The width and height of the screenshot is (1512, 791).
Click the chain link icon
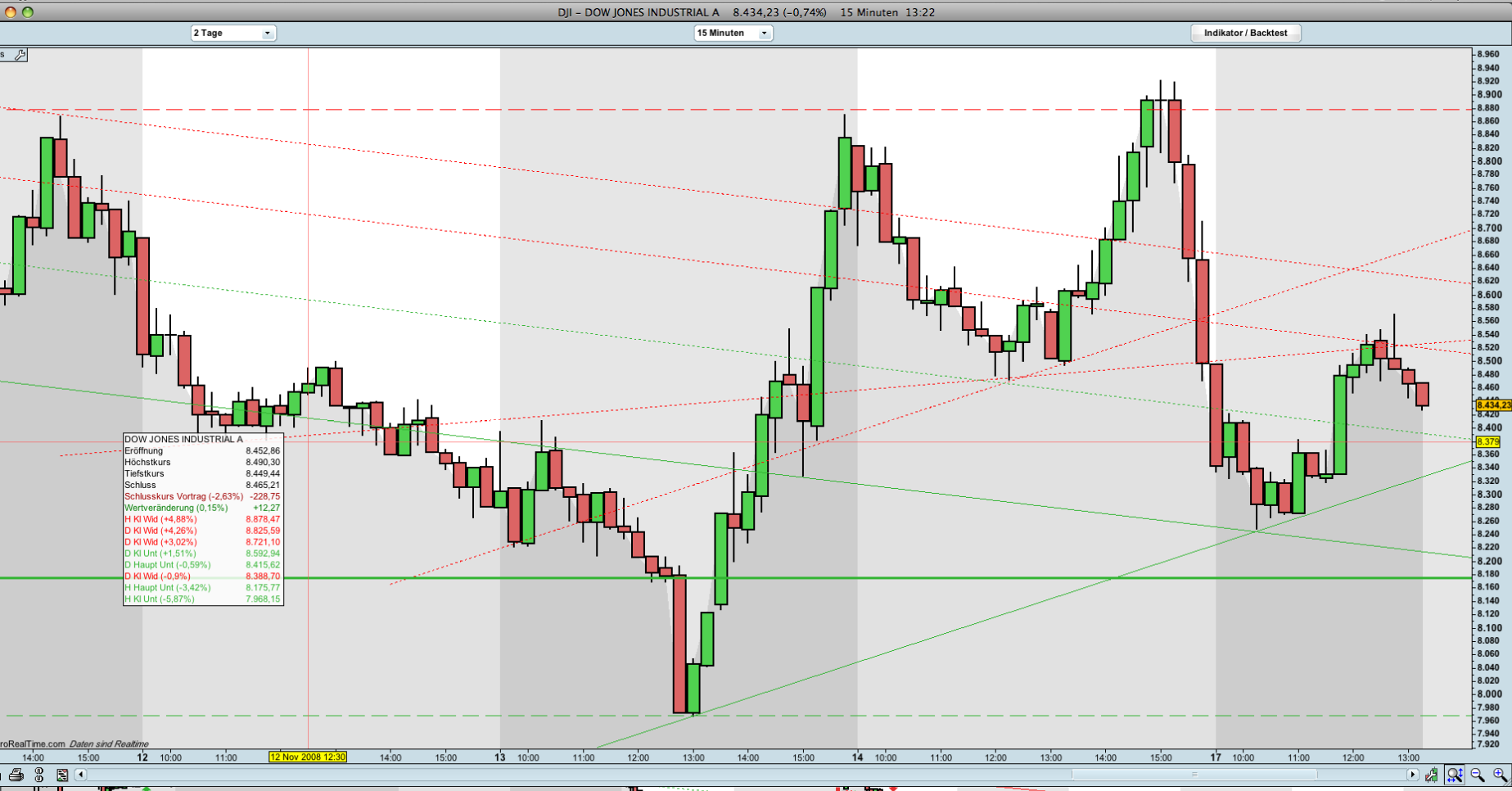click(x=39, y=775)
